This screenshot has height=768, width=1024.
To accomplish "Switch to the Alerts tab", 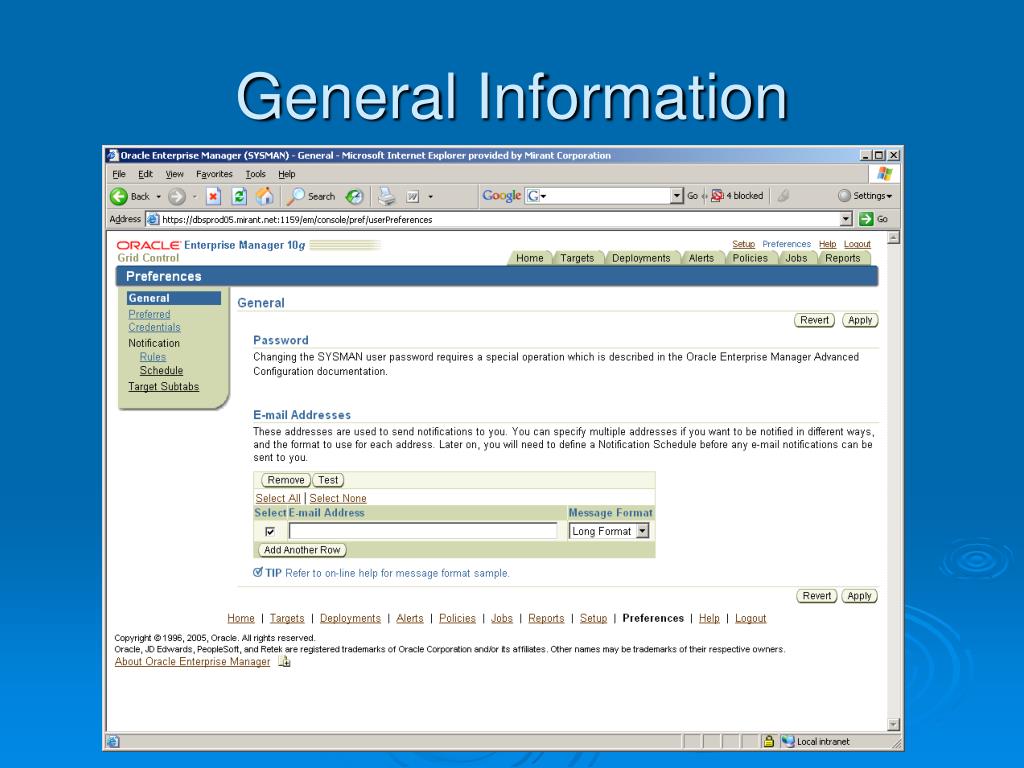I will [x=701, y=258].
